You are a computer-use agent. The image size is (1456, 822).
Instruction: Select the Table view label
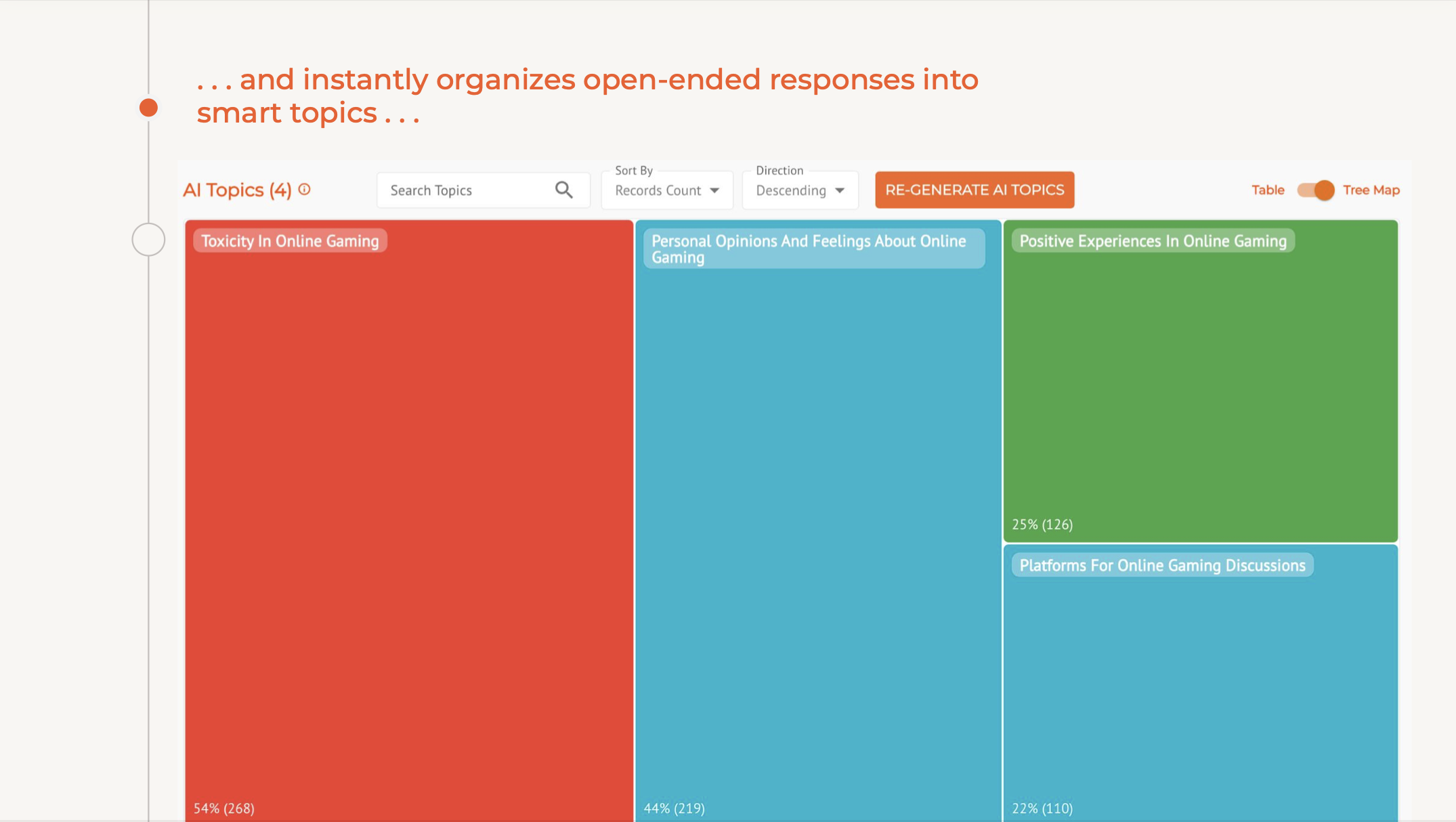1267,190
